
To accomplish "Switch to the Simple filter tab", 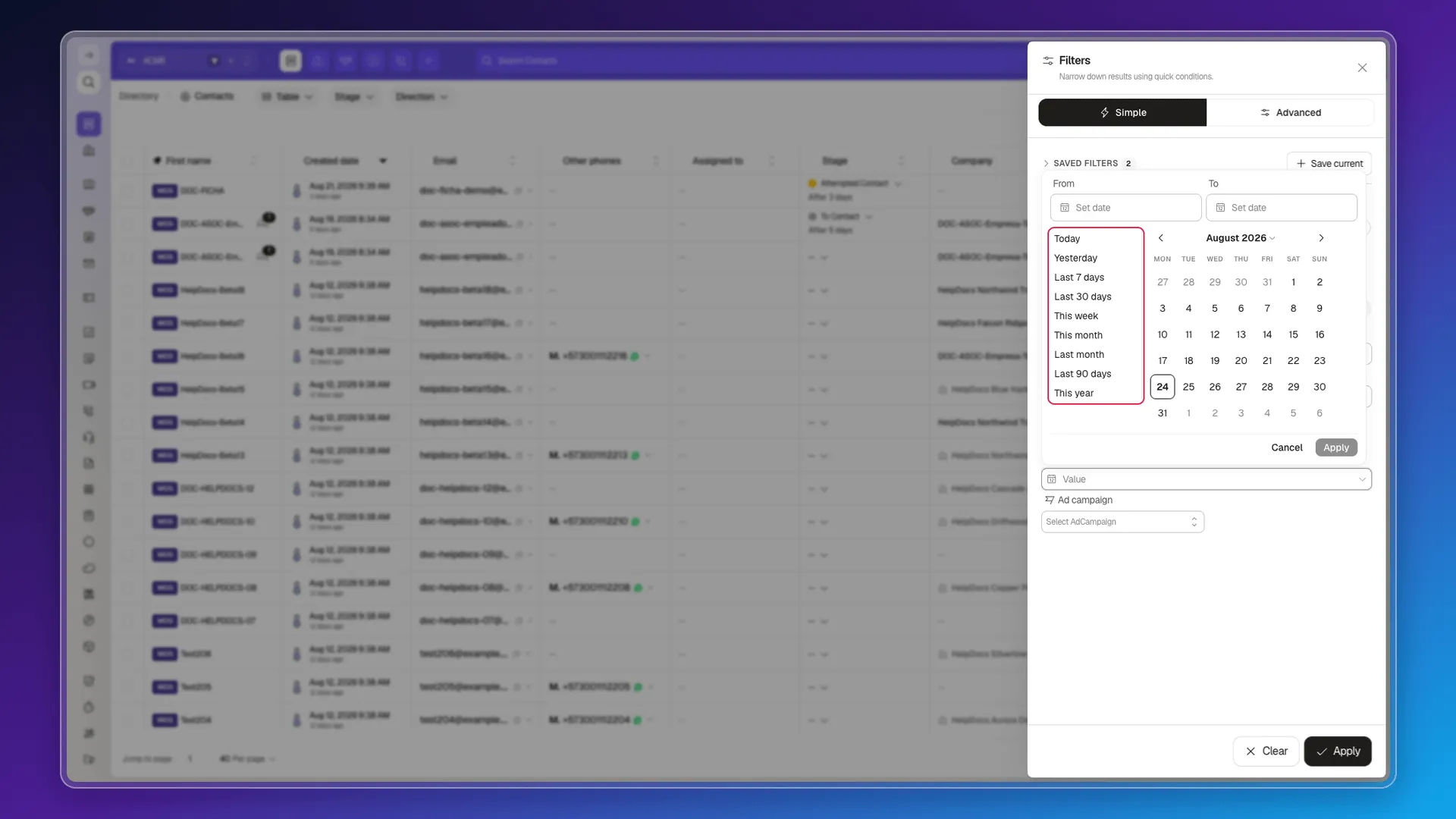I will 1122,112.
